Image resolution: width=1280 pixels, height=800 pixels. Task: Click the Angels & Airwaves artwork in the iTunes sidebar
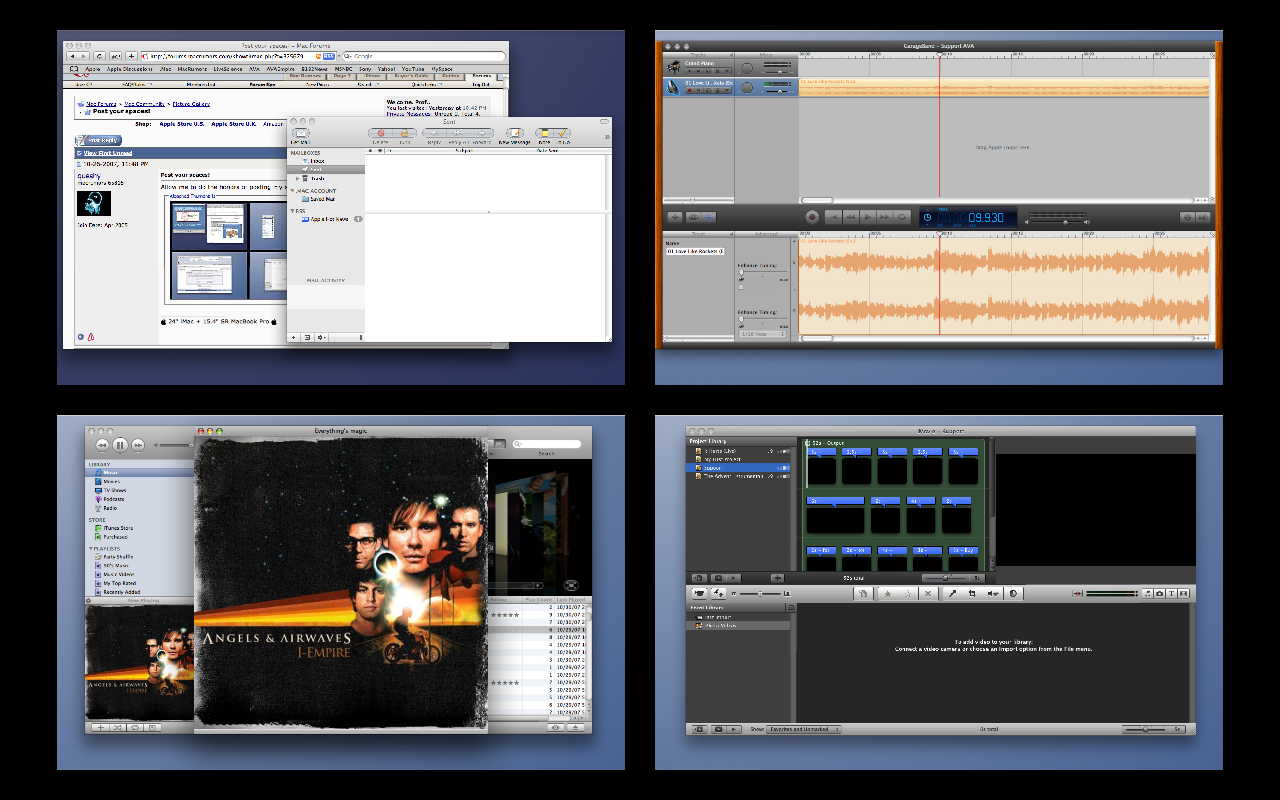coord(139,661)
